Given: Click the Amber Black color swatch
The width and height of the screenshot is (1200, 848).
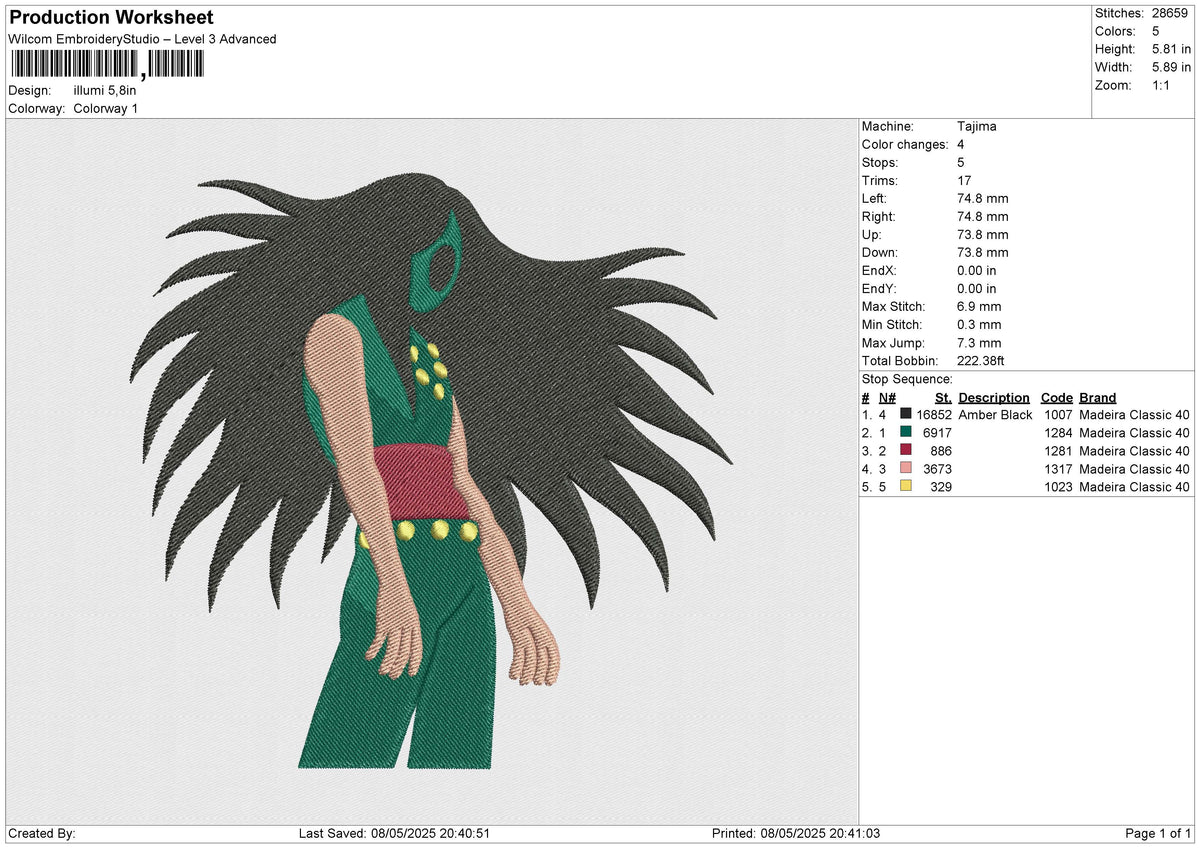Looking at the screenshot, I should point(906,414).
